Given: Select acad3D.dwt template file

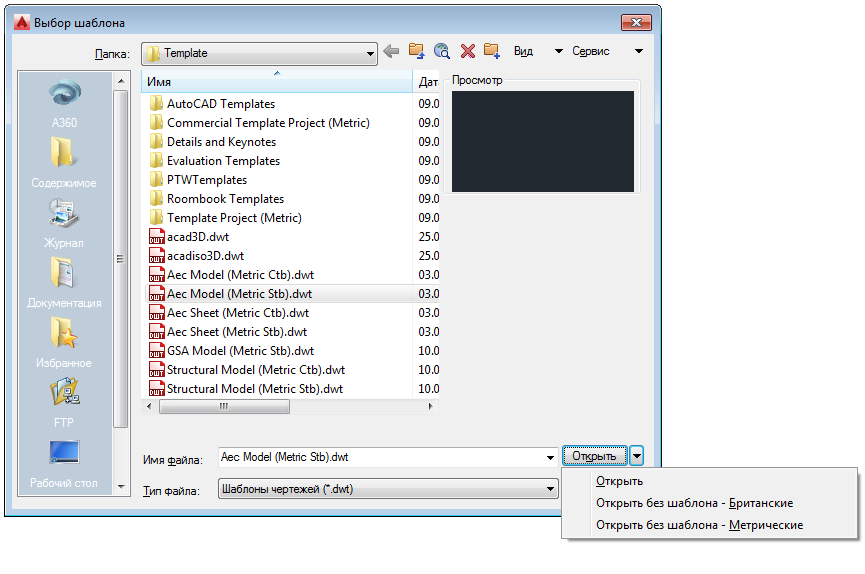Looking at the screenshot, I should point(189,237).
